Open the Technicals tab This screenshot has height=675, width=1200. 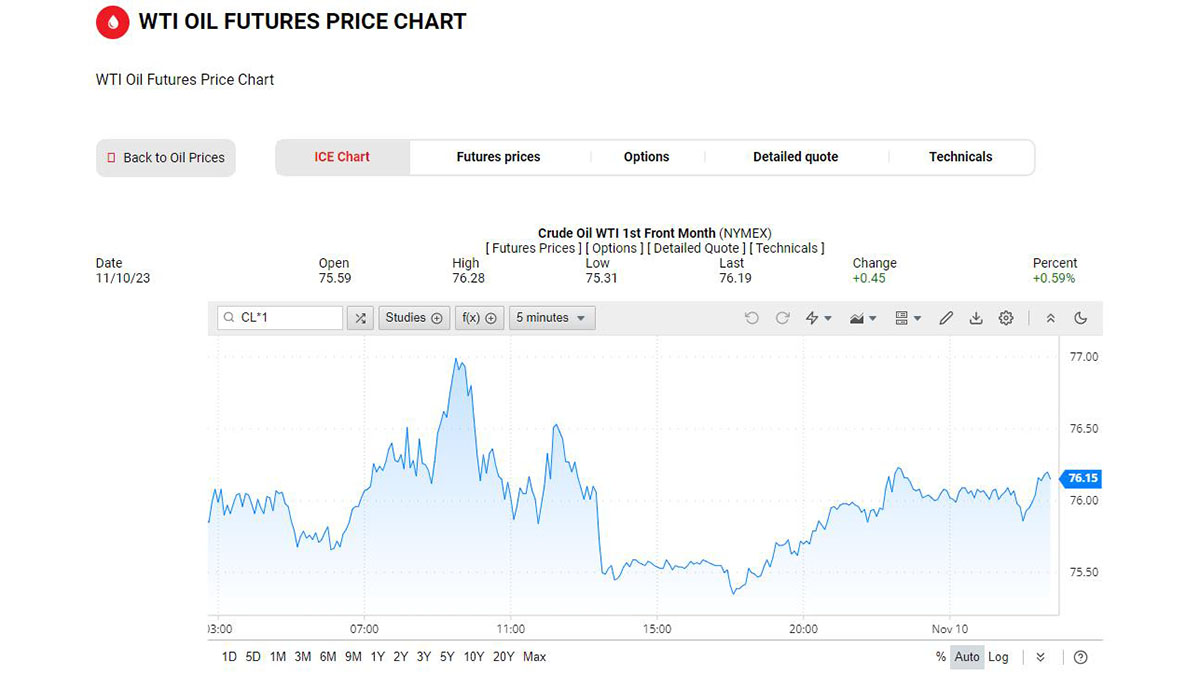pos(960,157)
